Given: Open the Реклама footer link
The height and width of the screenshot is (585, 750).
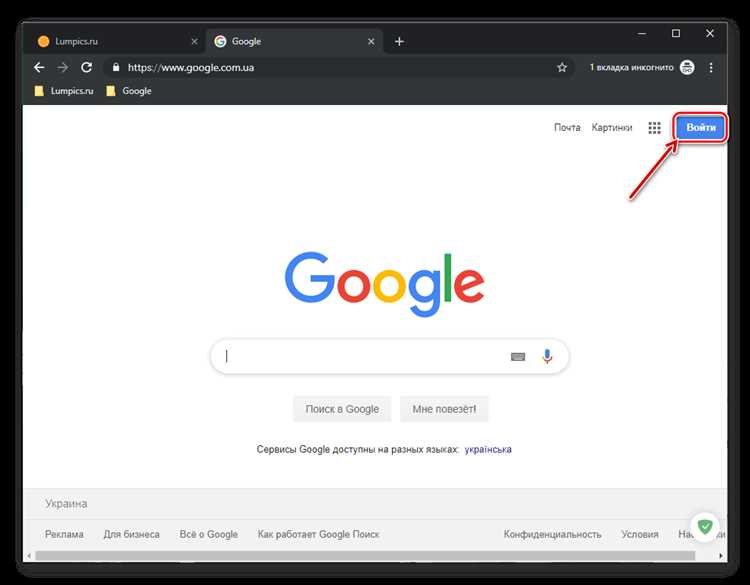Looking at the screenshot, I should [64, 534].
